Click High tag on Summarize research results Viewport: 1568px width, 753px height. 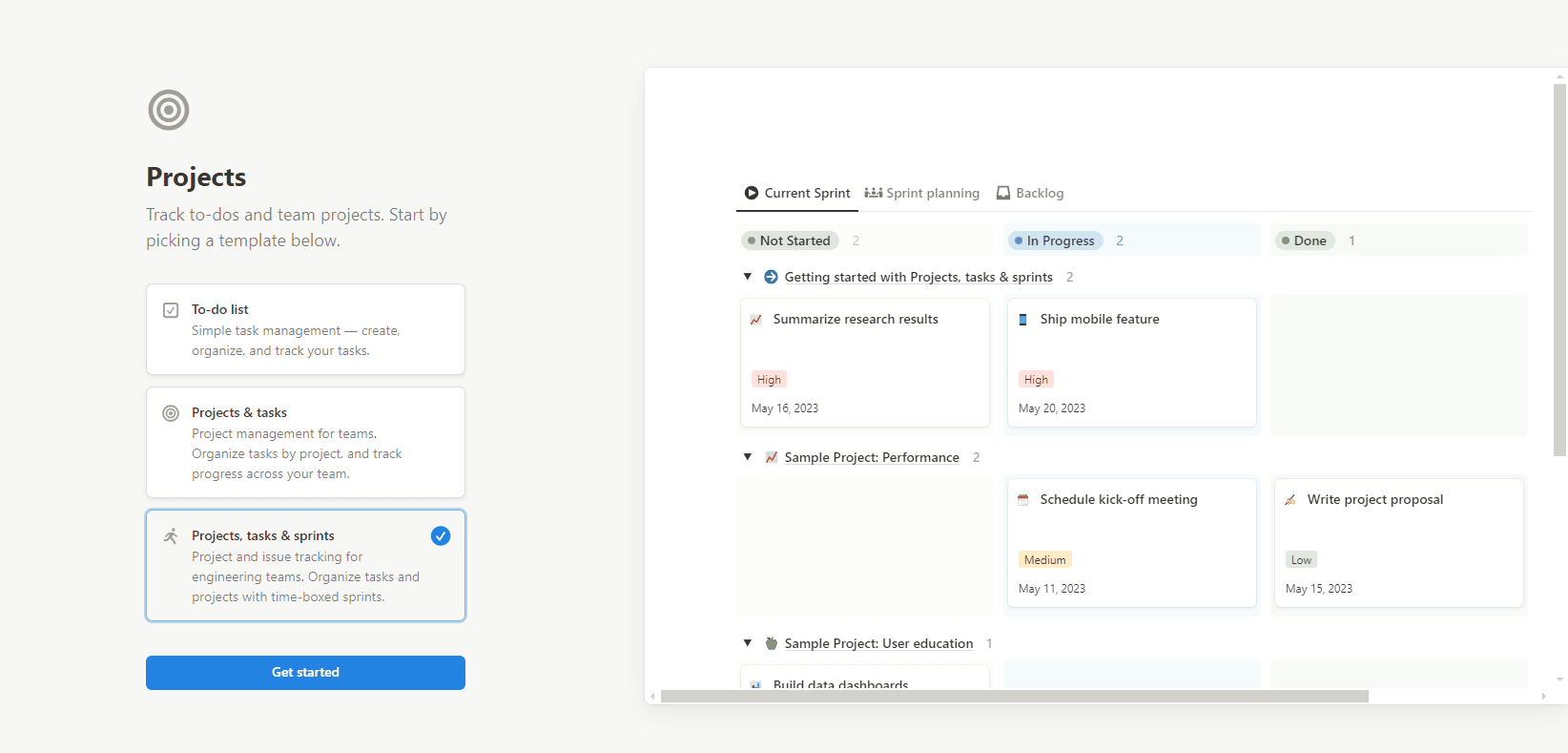[x=769, y=380]
